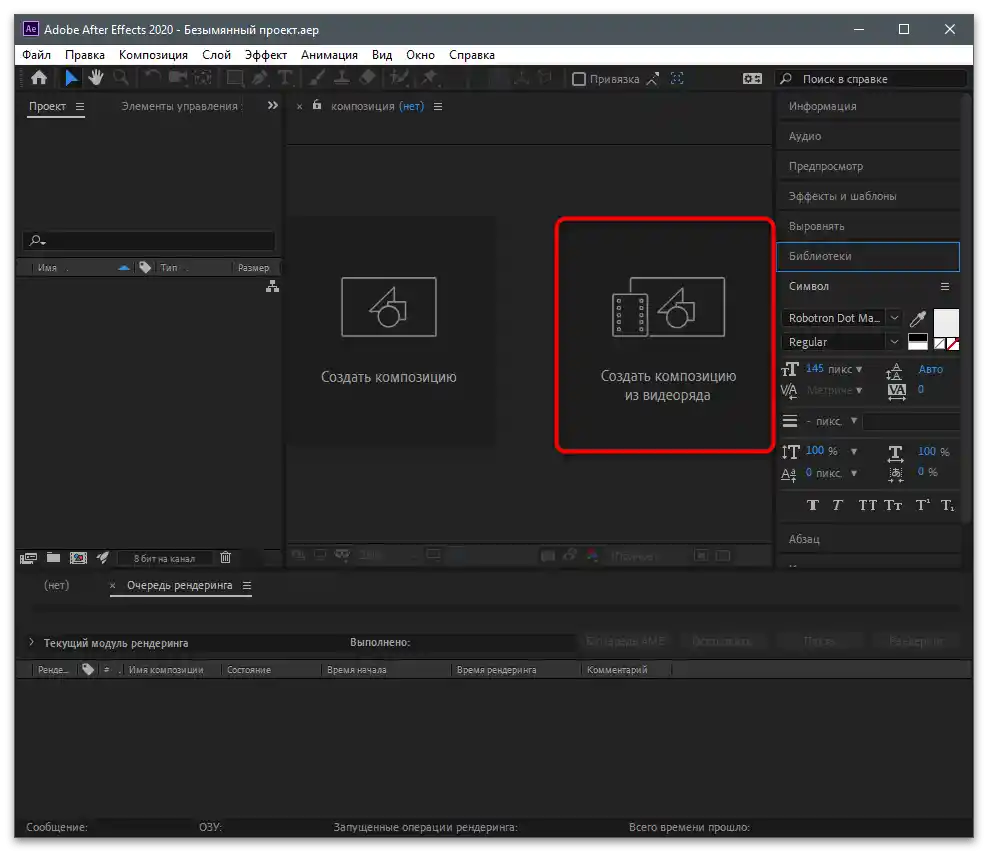
Task: Open the 145 пикс font size dropdown
Action: (x=859, y=369)
